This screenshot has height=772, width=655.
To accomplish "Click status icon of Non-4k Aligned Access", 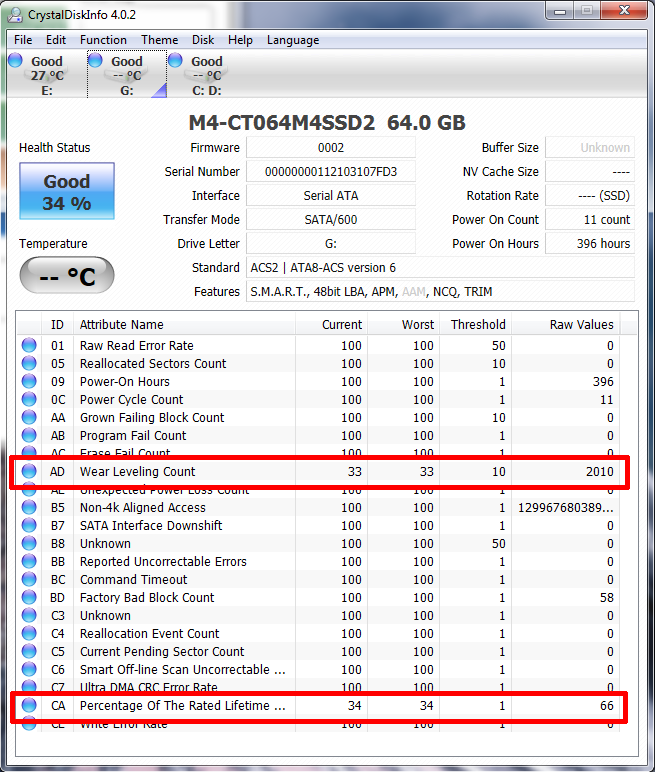I will [x=29, y=507].
